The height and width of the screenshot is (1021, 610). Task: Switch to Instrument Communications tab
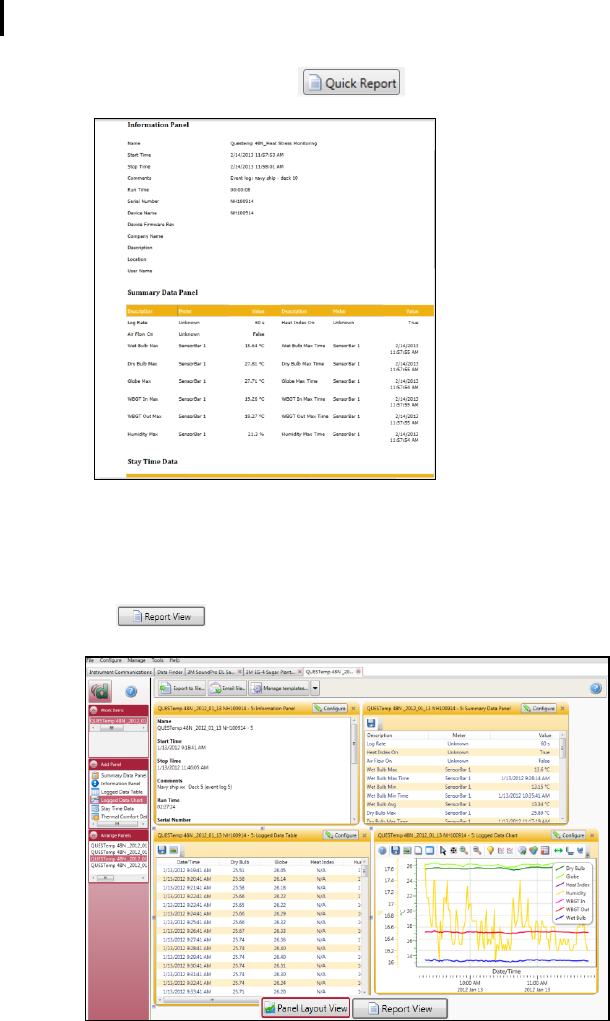pos(120,671)
